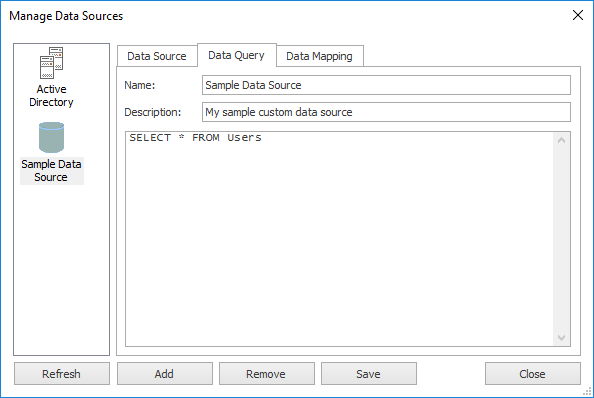The image size is (594, 398).
Task: Close the Manage Data Sources dialog with the X
Action: point(578,16)
